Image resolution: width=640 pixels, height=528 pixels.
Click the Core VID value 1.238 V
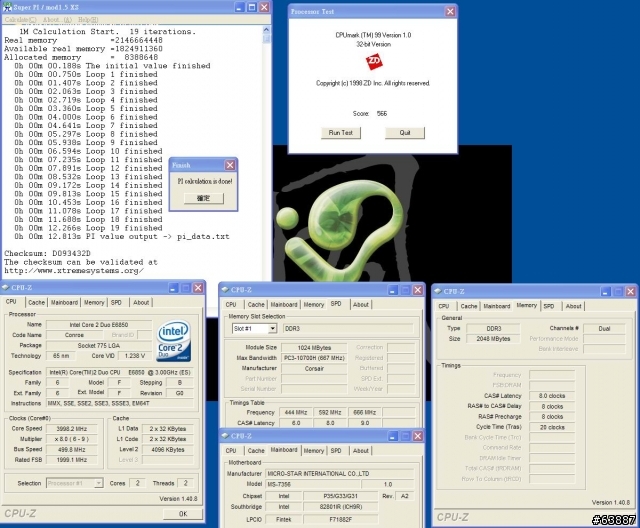click(x=135, y=356)
